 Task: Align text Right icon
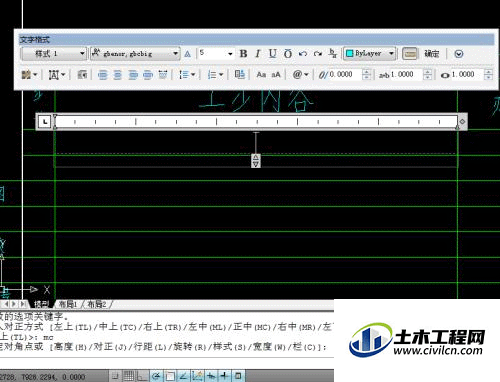point(133,75)
